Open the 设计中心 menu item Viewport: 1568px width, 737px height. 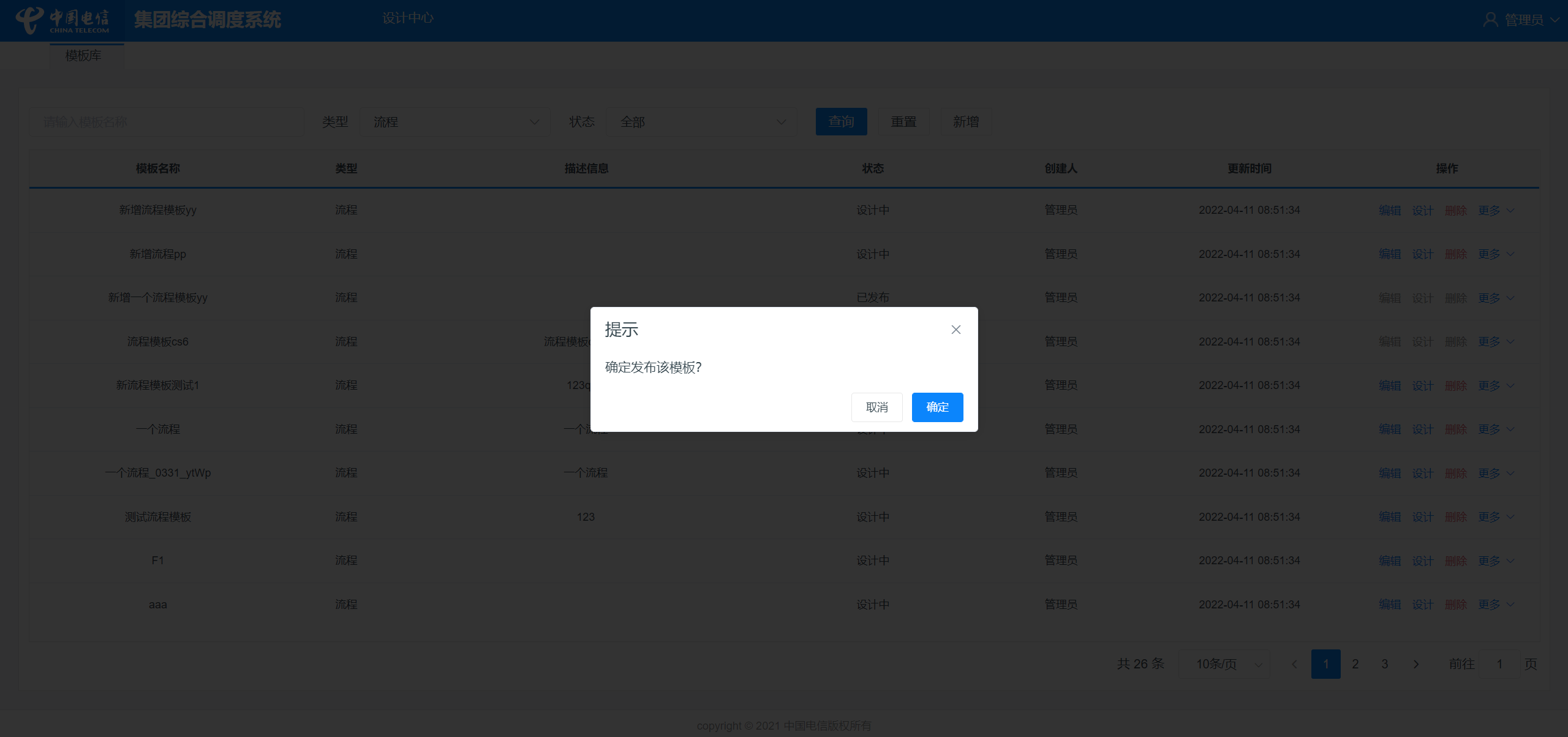(x=407, y=18)
